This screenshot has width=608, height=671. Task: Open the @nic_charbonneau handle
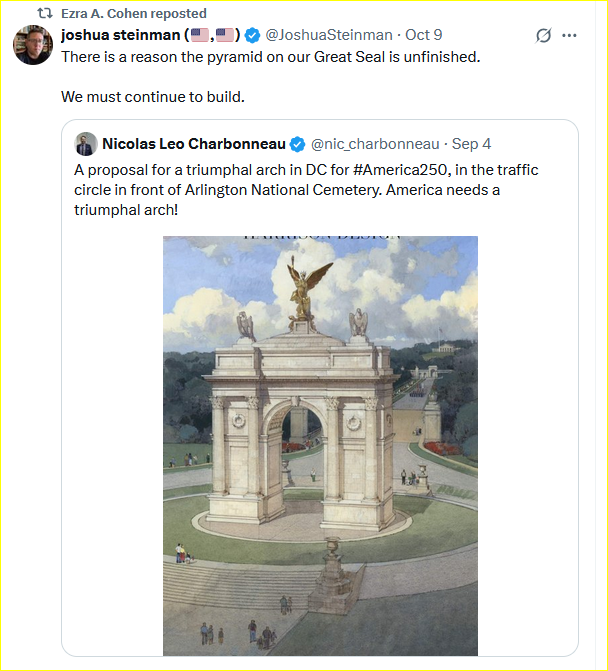pyautogui.click(x=375, y=143)
